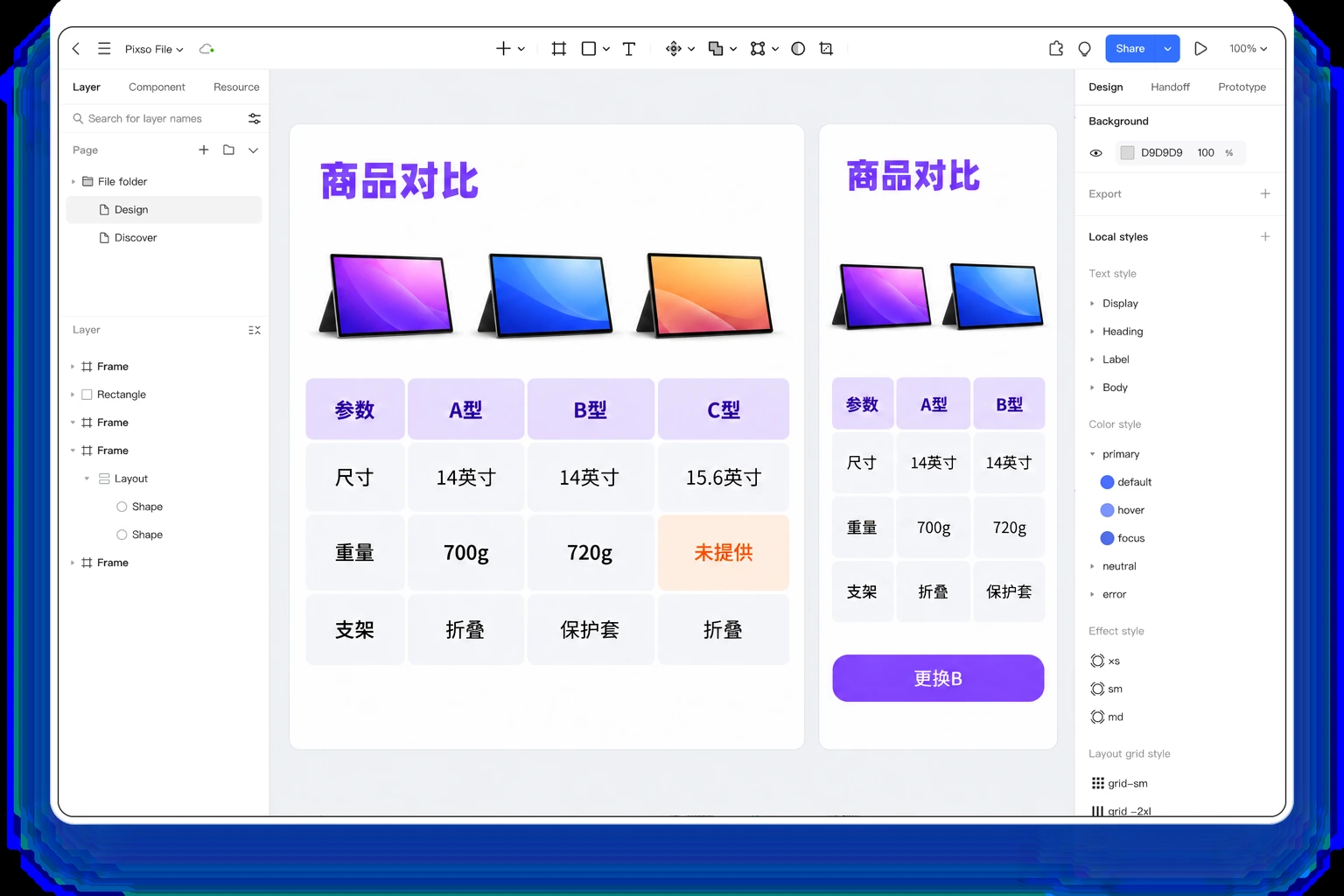
Task: Open layer search filter settings
Action: [255, 118]
